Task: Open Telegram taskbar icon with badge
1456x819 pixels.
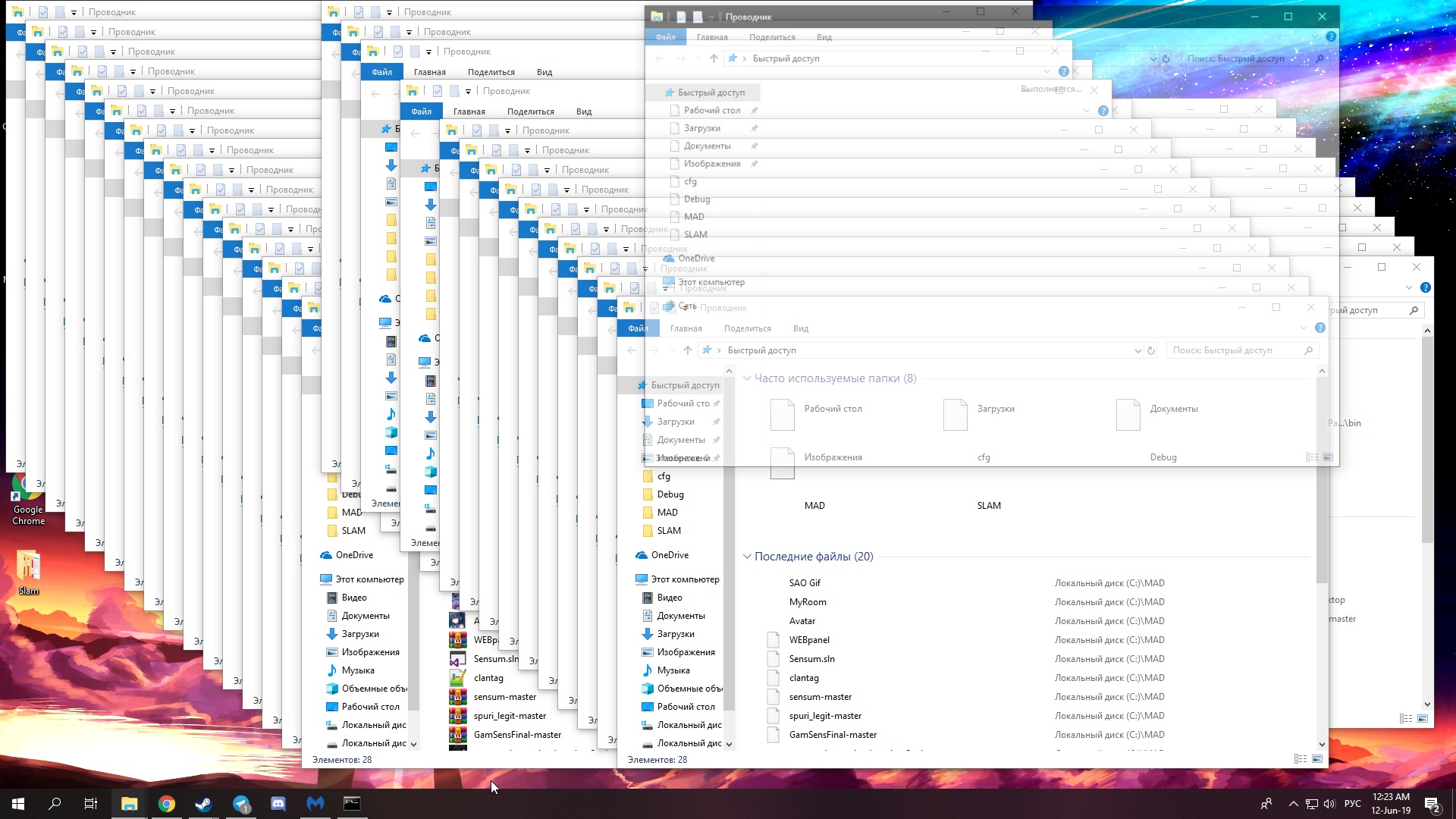Action: tap(241, 804)
